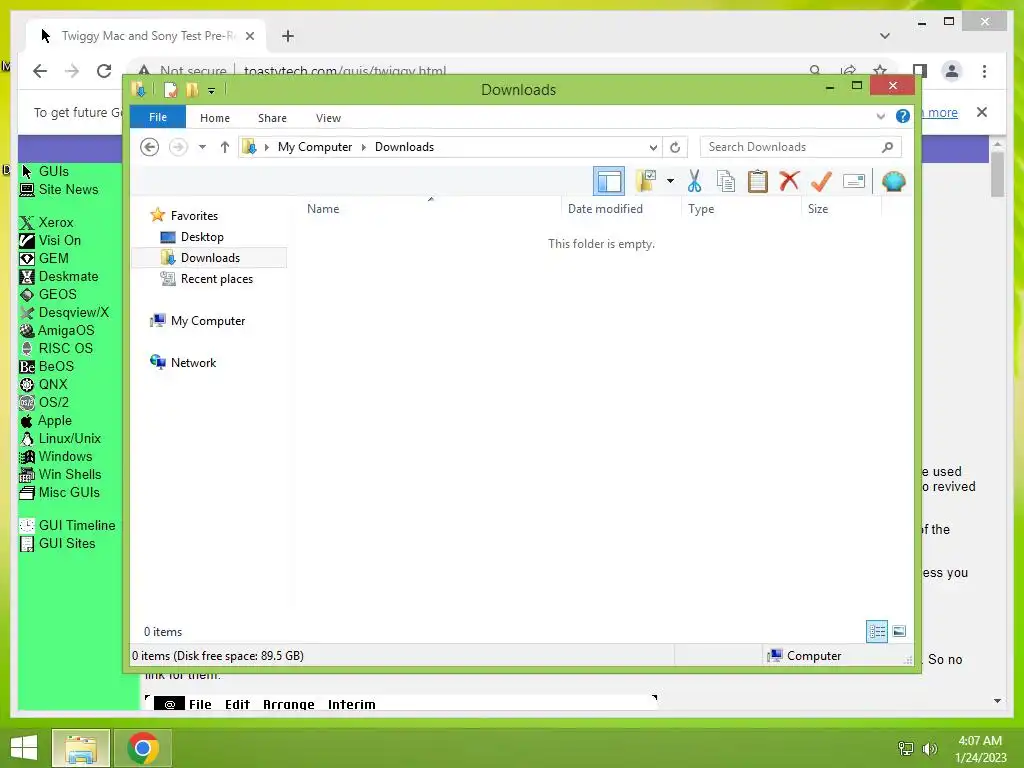Screen dimensions: 1024x768
Task: Click the red X Delete icon
Action: point(790,180)
